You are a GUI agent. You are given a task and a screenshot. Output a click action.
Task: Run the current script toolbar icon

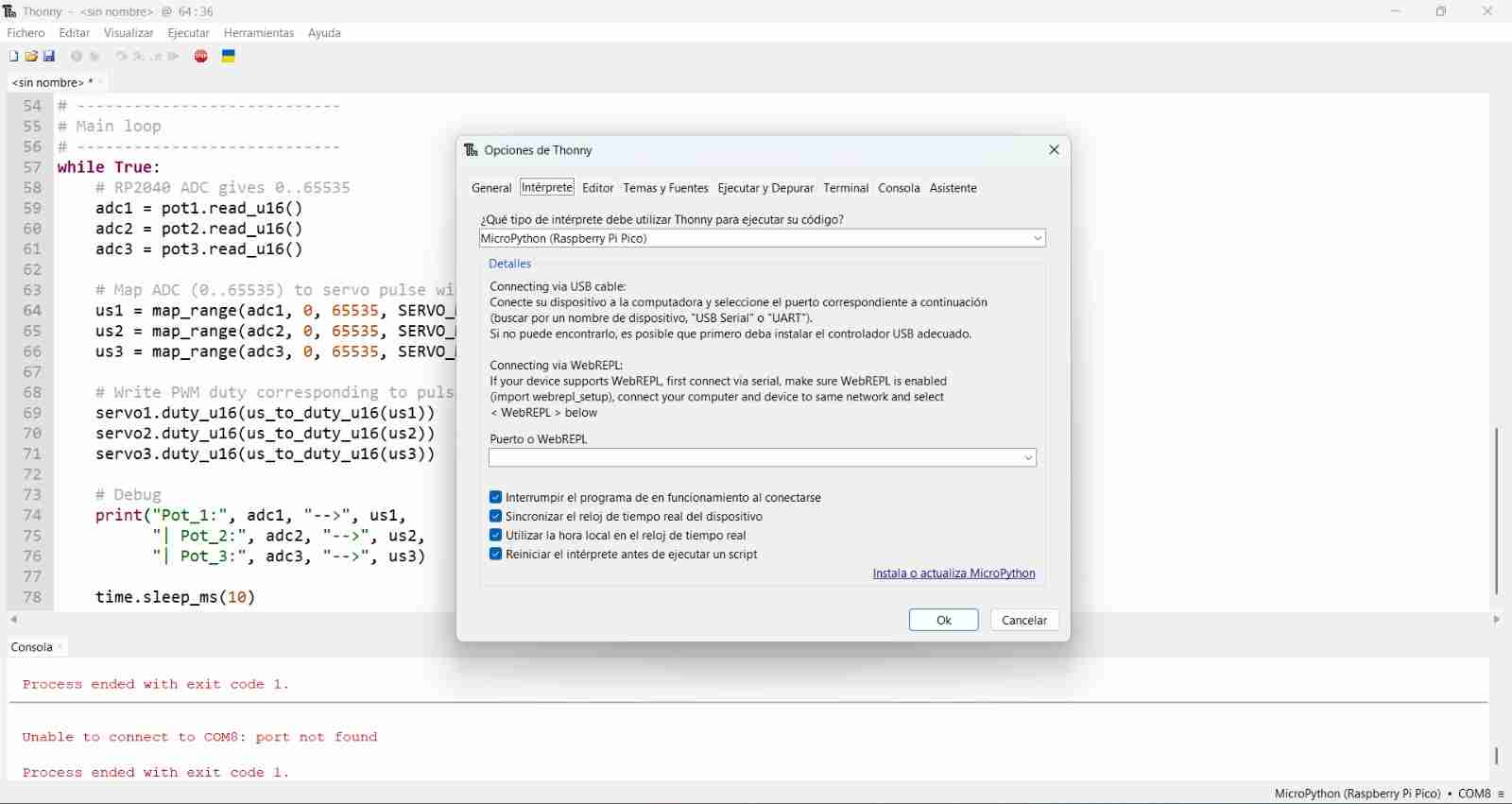tap(77, 57)
